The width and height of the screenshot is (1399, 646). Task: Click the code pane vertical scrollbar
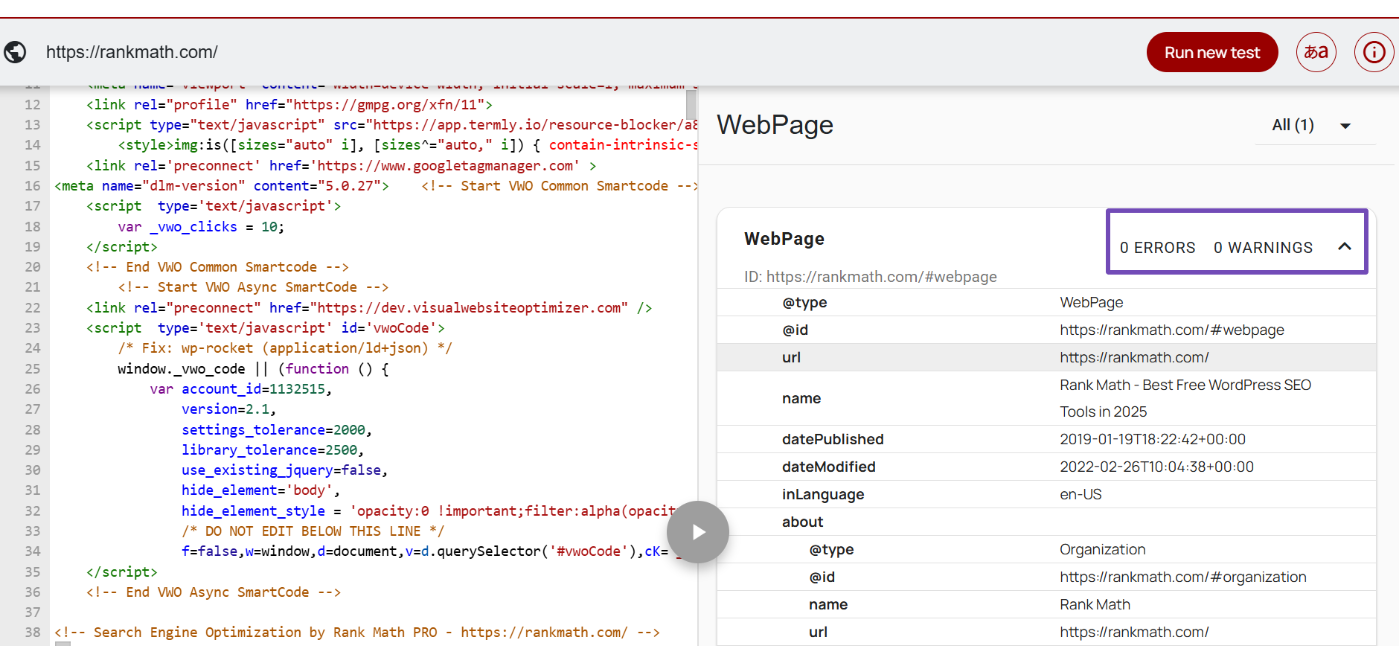(691, 104)
